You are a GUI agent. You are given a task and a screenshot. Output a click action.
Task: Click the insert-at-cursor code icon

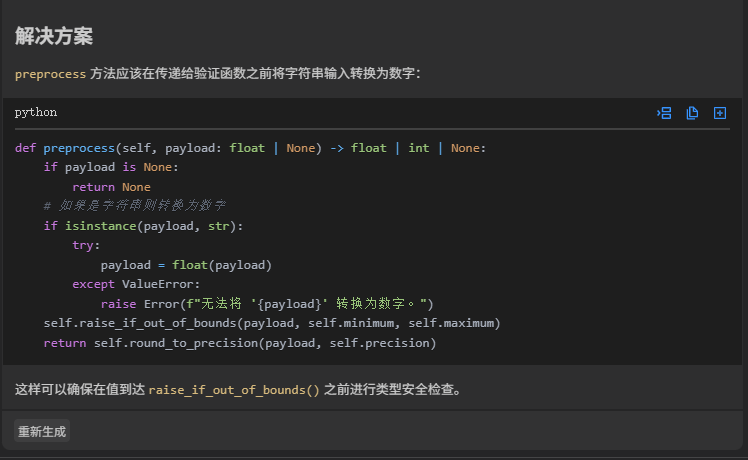(x=664, y=113)
